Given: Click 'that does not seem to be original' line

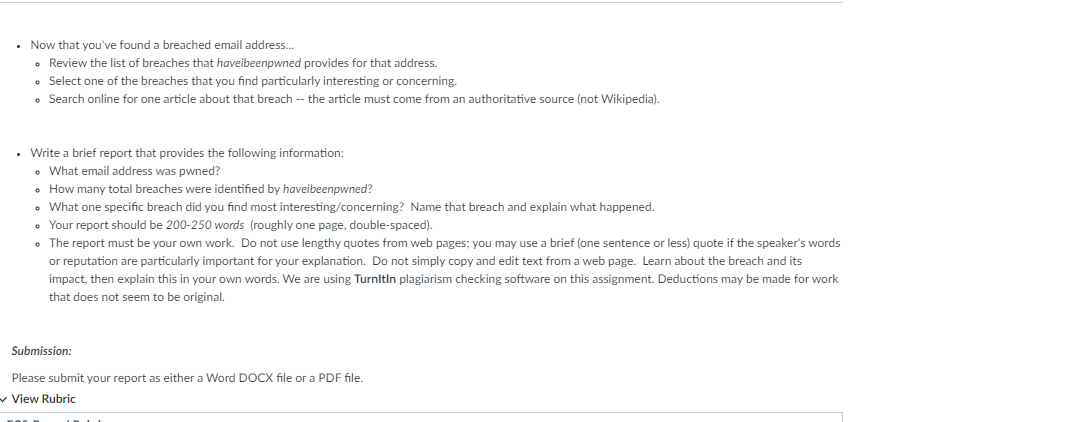Looking at the screenshot, I should [137, 297].
